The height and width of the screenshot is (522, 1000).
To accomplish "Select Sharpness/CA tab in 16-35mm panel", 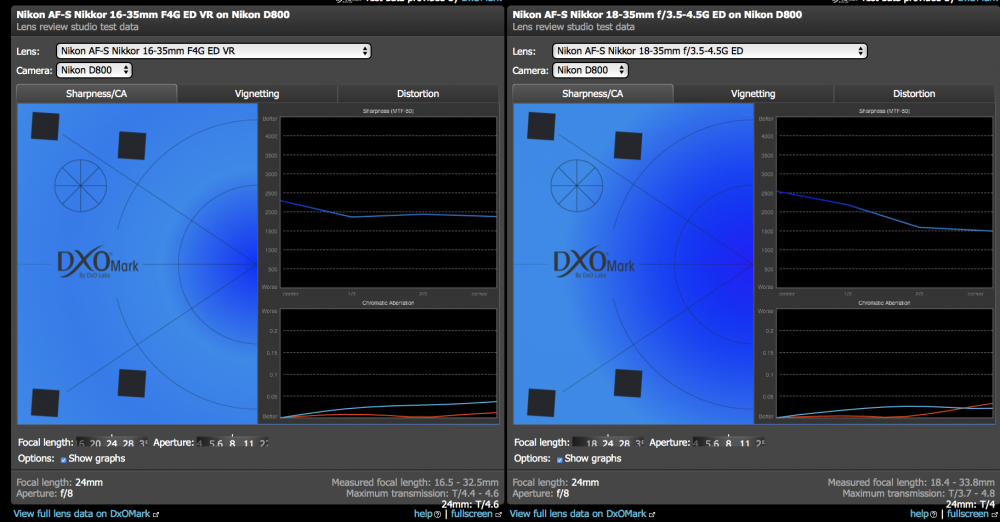I will coord(96,93).
